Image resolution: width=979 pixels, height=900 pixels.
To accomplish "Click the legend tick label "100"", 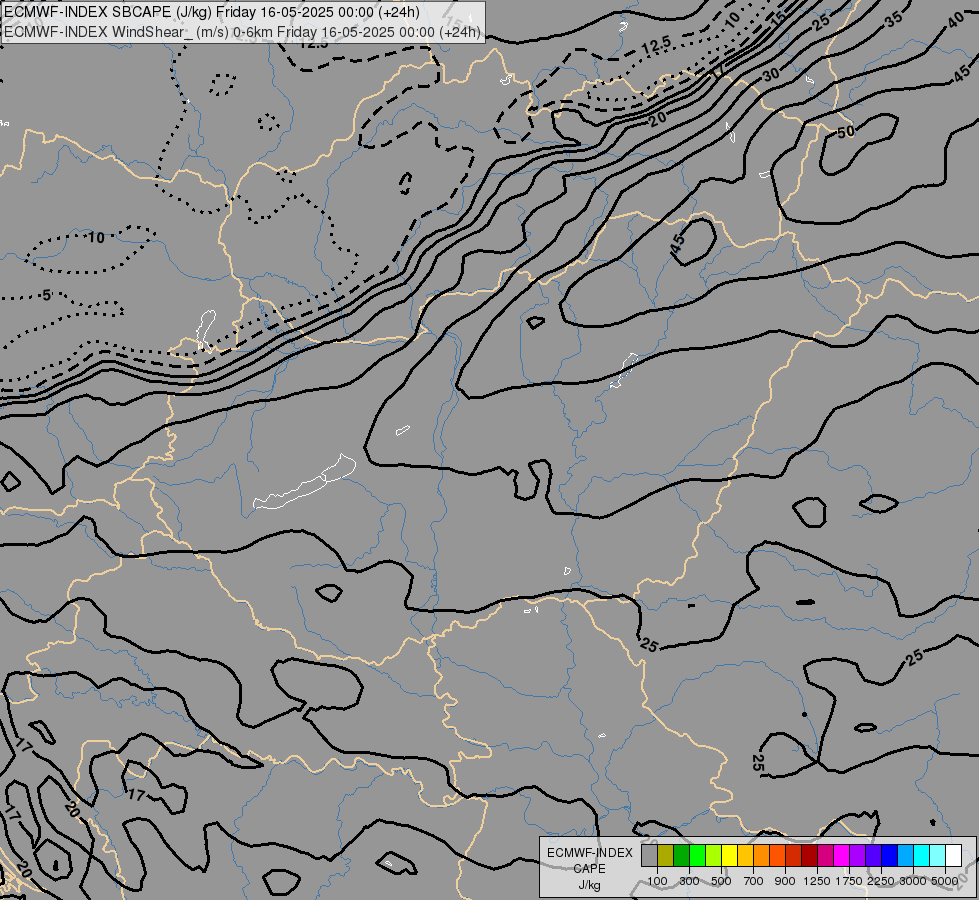I will [x=657, y=881].
